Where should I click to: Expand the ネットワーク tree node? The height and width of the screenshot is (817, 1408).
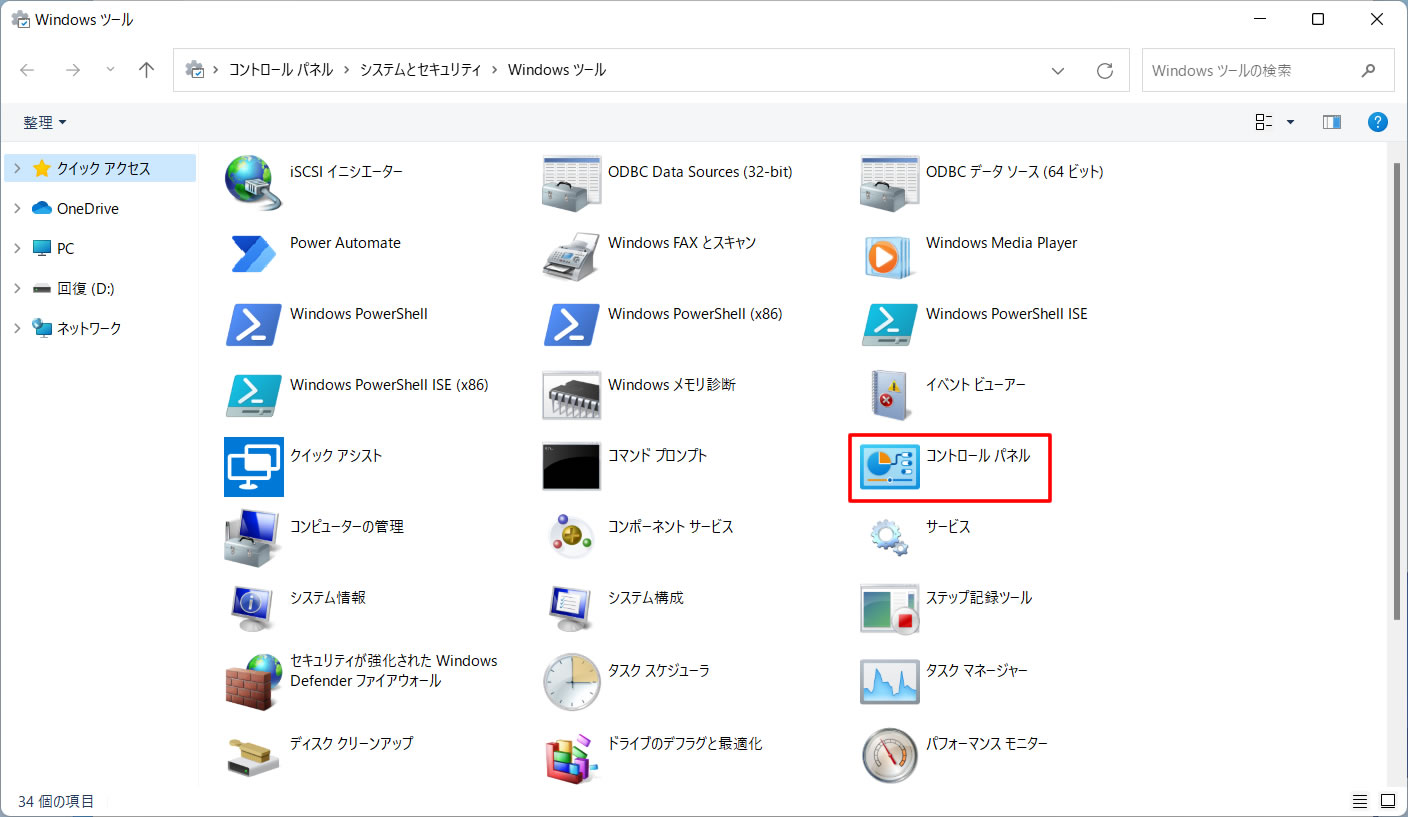pos(17,328)
